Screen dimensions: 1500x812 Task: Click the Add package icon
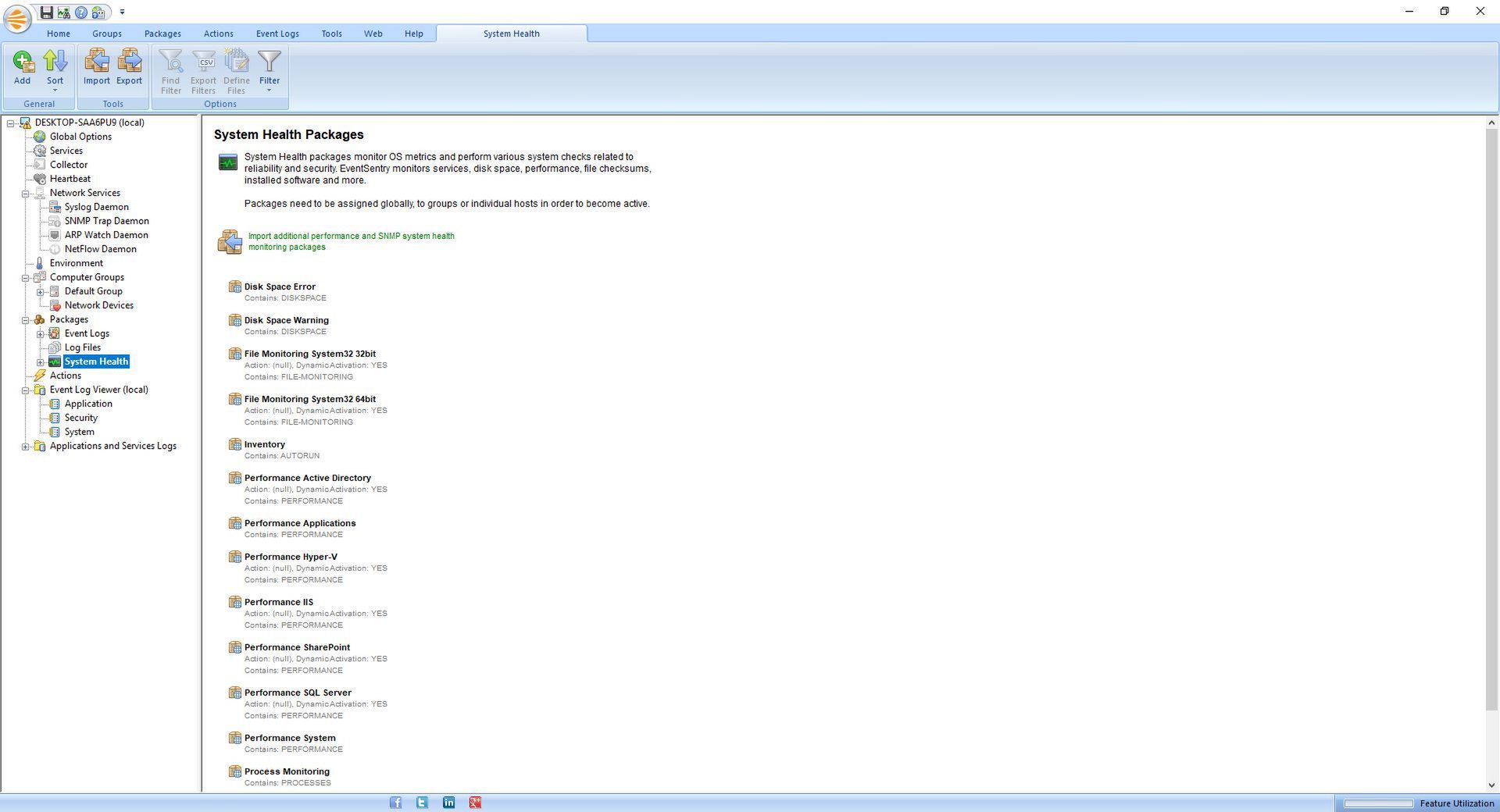[x=22, y=67]
